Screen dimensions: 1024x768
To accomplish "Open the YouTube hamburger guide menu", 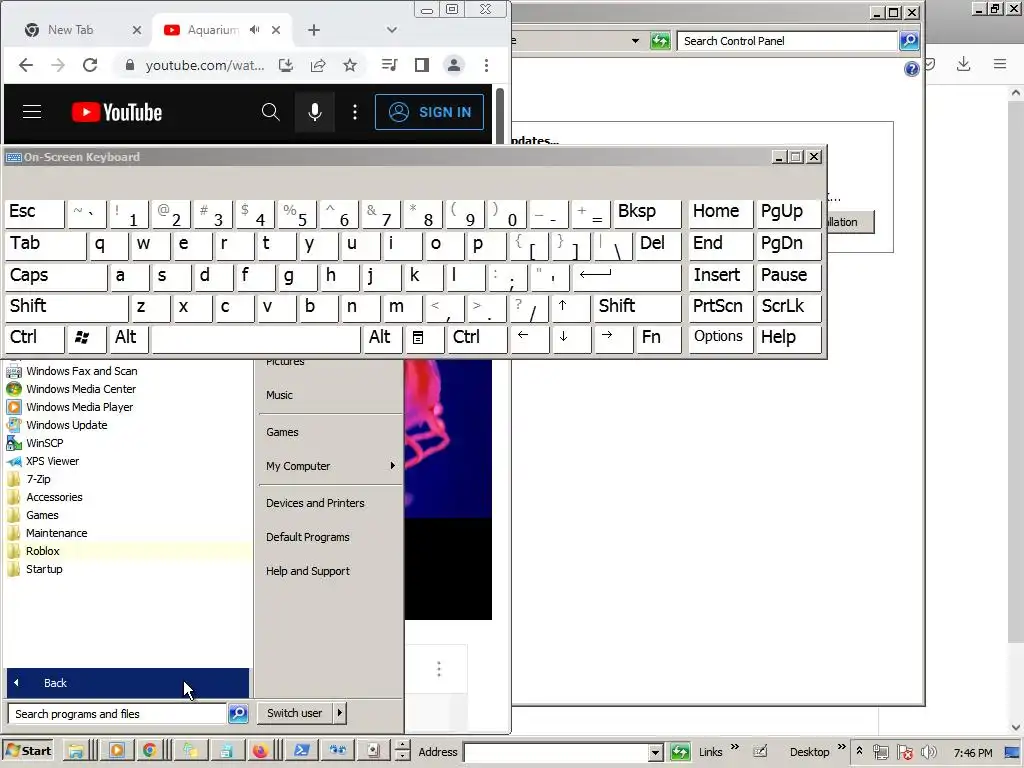I will [32, 112].
